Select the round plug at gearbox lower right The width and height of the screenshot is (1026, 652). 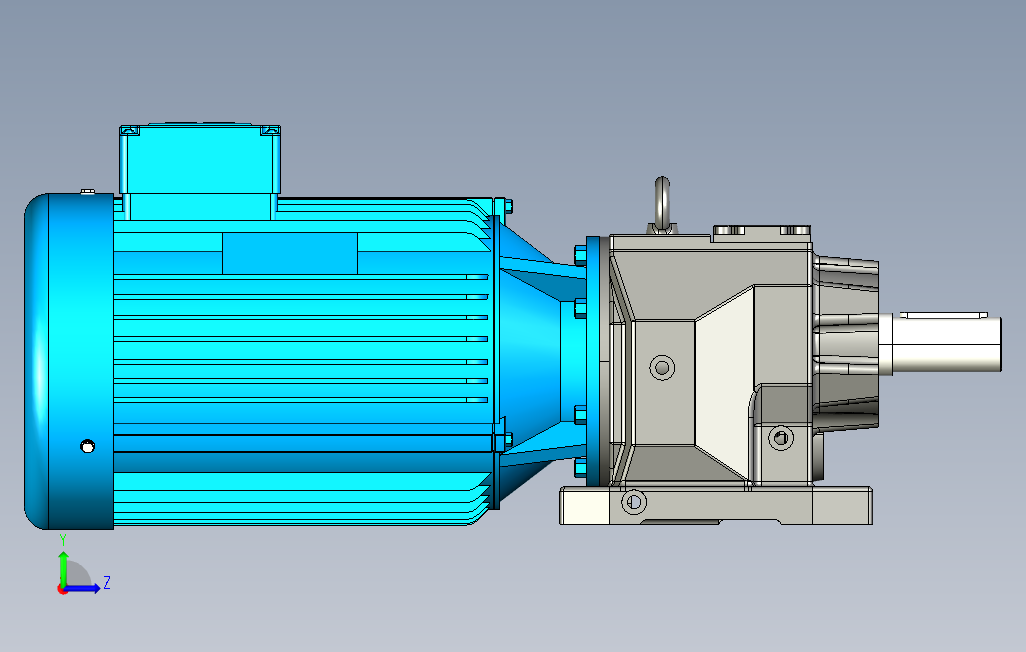pyautogui.click(x=781, y=437)
